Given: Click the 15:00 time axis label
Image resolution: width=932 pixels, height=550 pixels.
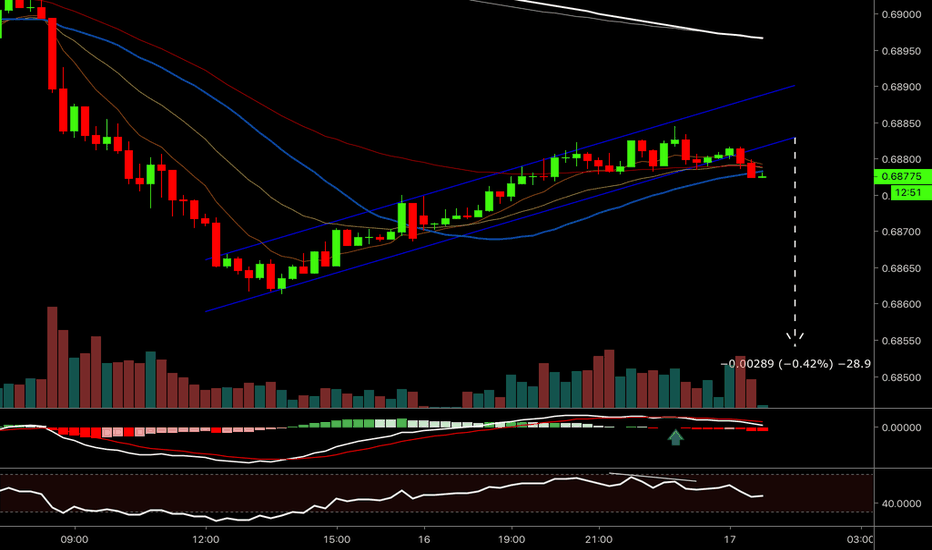Looking at the screenshot, I should (x=336, y=539).
